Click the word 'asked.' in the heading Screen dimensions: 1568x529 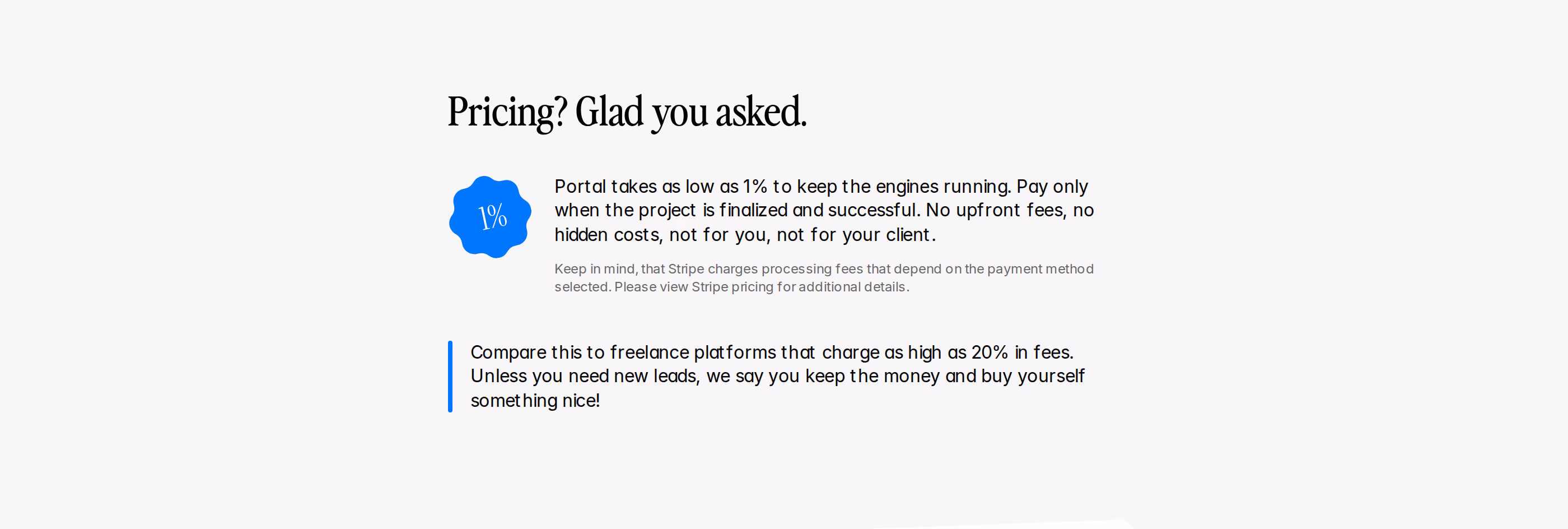(762, 112)
